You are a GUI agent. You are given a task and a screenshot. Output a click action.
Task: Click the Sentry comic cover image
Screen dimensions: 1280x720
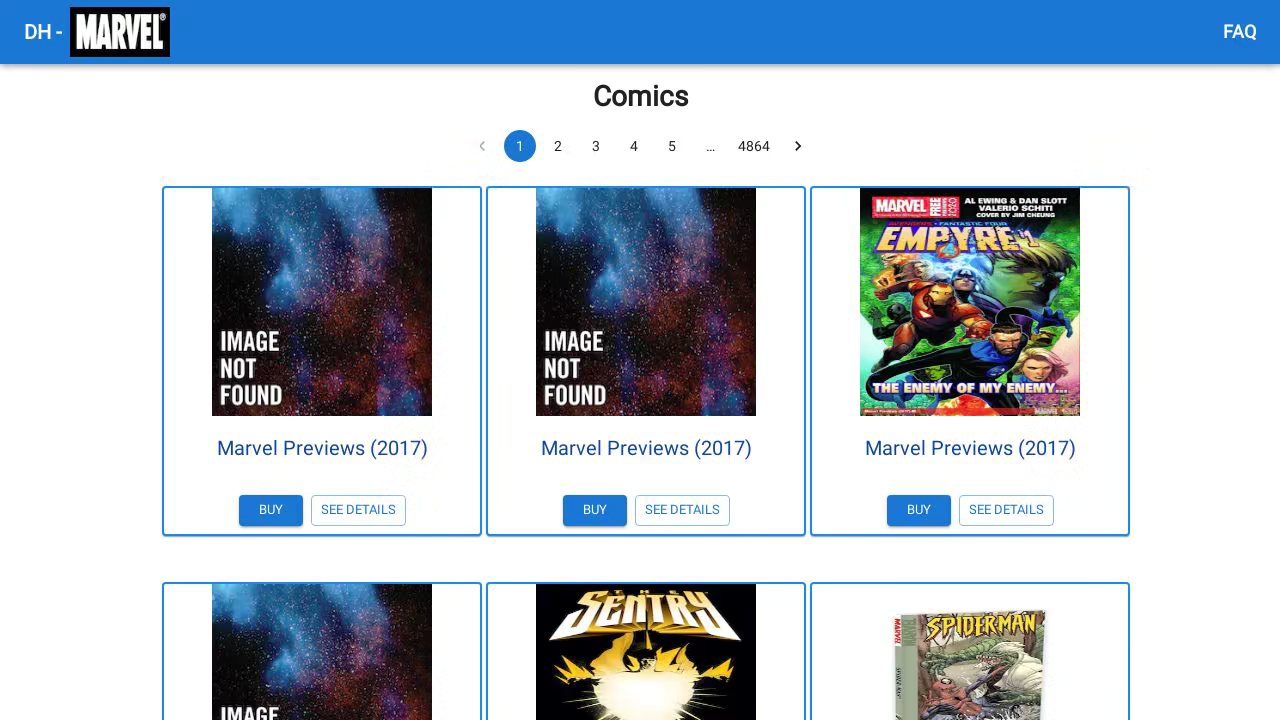click(x=646, y=652)
